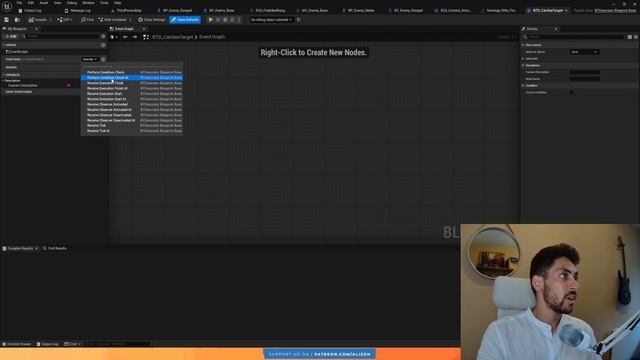Switch to the ThirdPersonMap tab
This screenshot has height=360, width=640.
coord(127,11)
